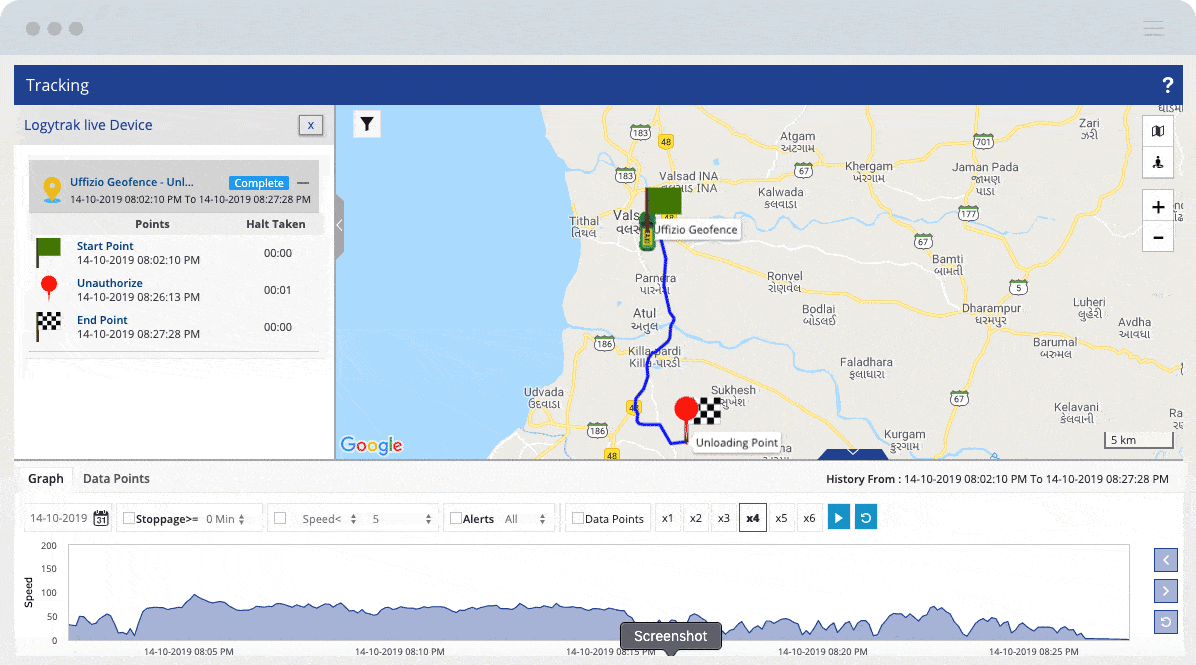Set playback speed to x3

pos(724,519)
